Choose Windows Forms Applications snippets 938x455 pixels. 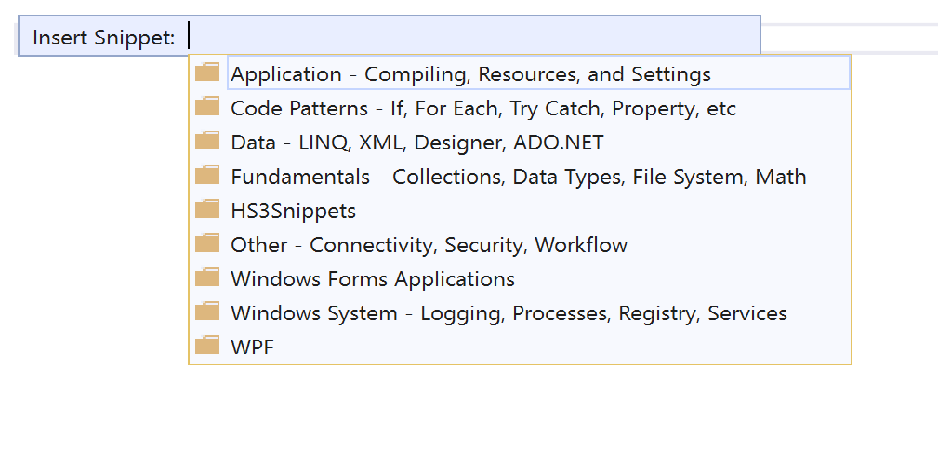[372, 279]
